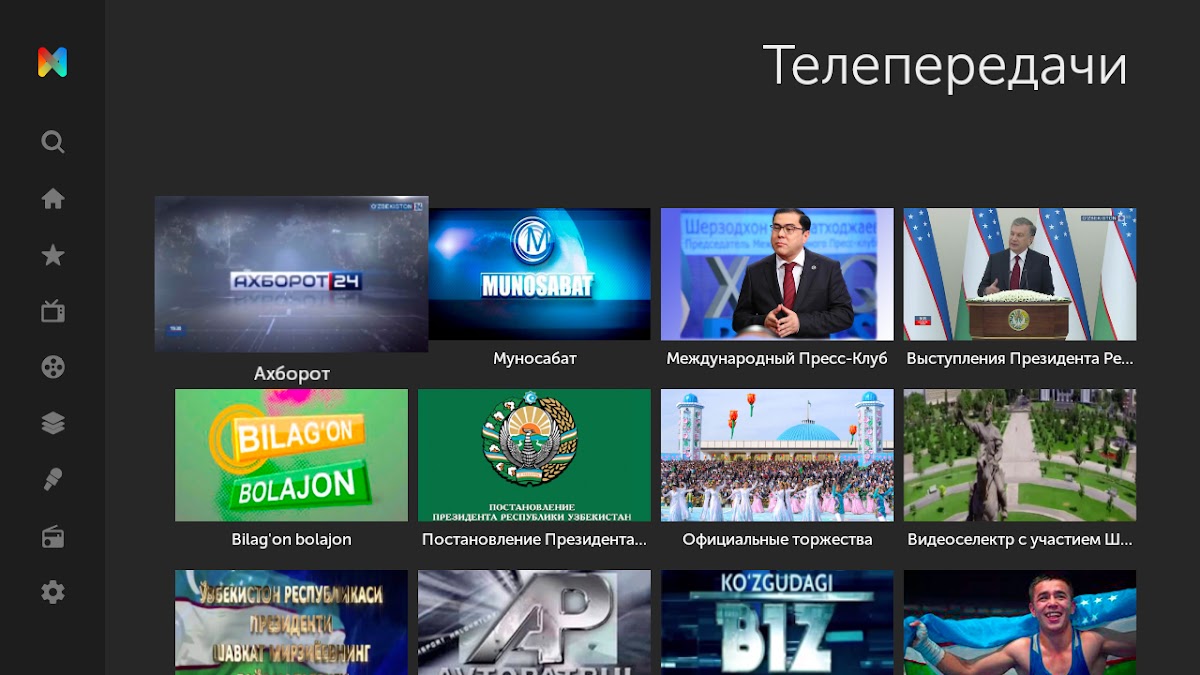Image resolution: width=1200 pixels, height=675 pixels.
Task: Open Постановление Президента green thumbnail
Action: pyautogui.click(x=534, y=455)
